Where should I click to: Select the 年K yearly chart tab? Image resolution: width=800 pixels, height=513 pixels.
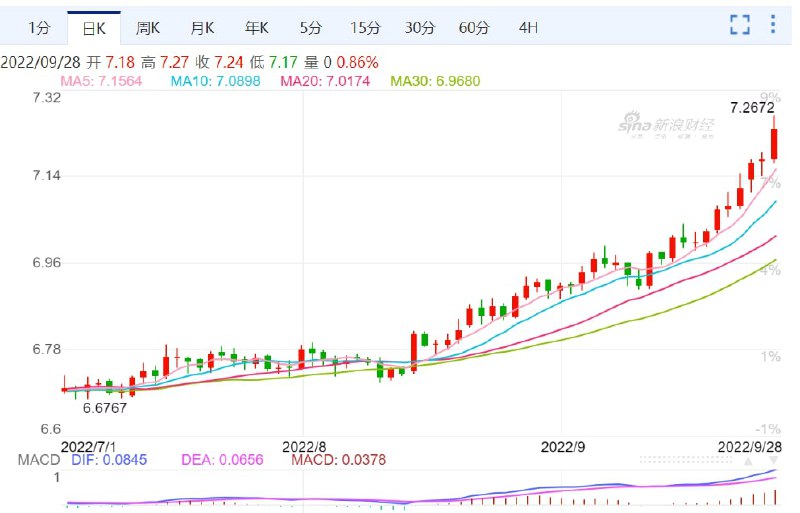[x=256, y=27]
